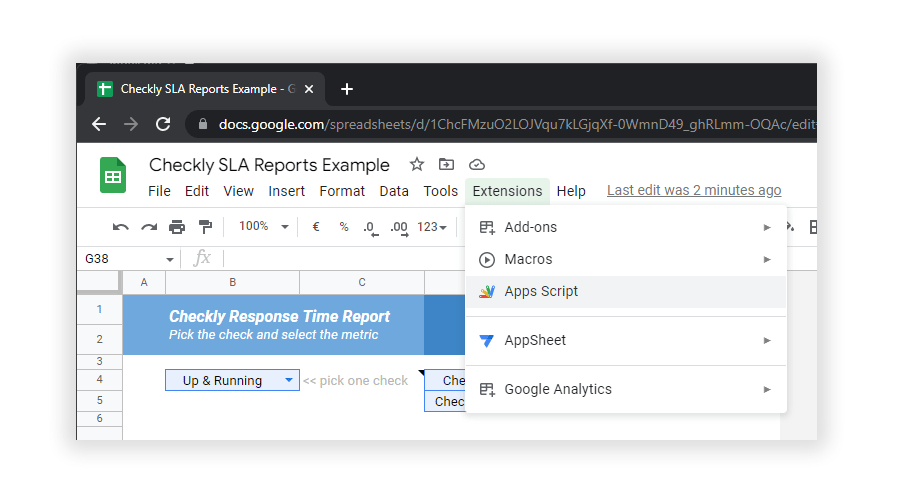Click 'Pick the check and select the metric' text

[273, 335]
